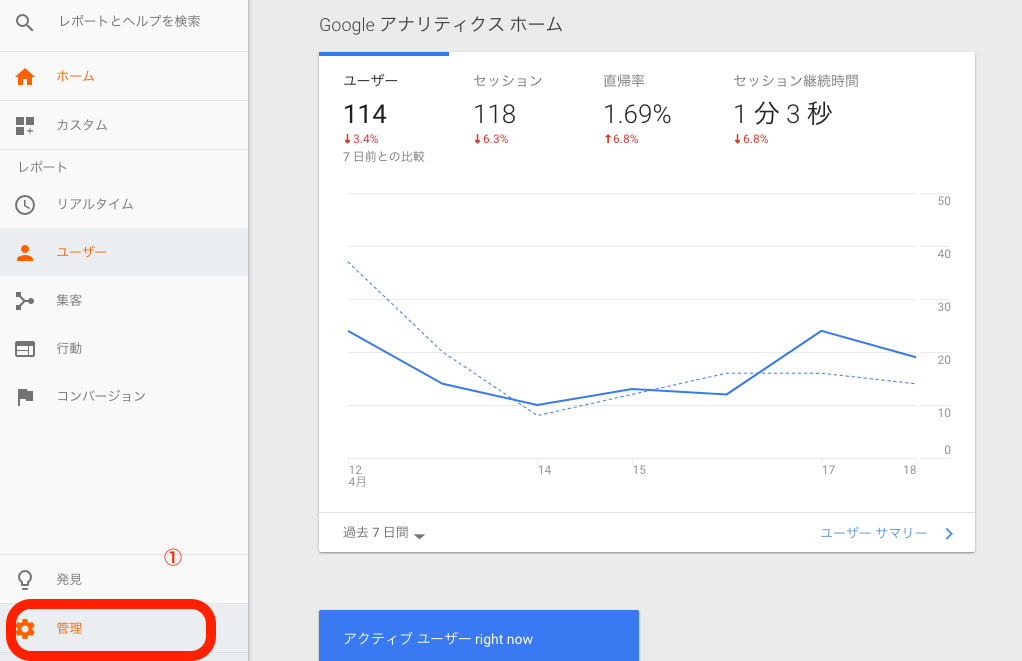This screenshot has height=661, width=1022.
Task: Expand the カスタム section
Action: point(124,125)
